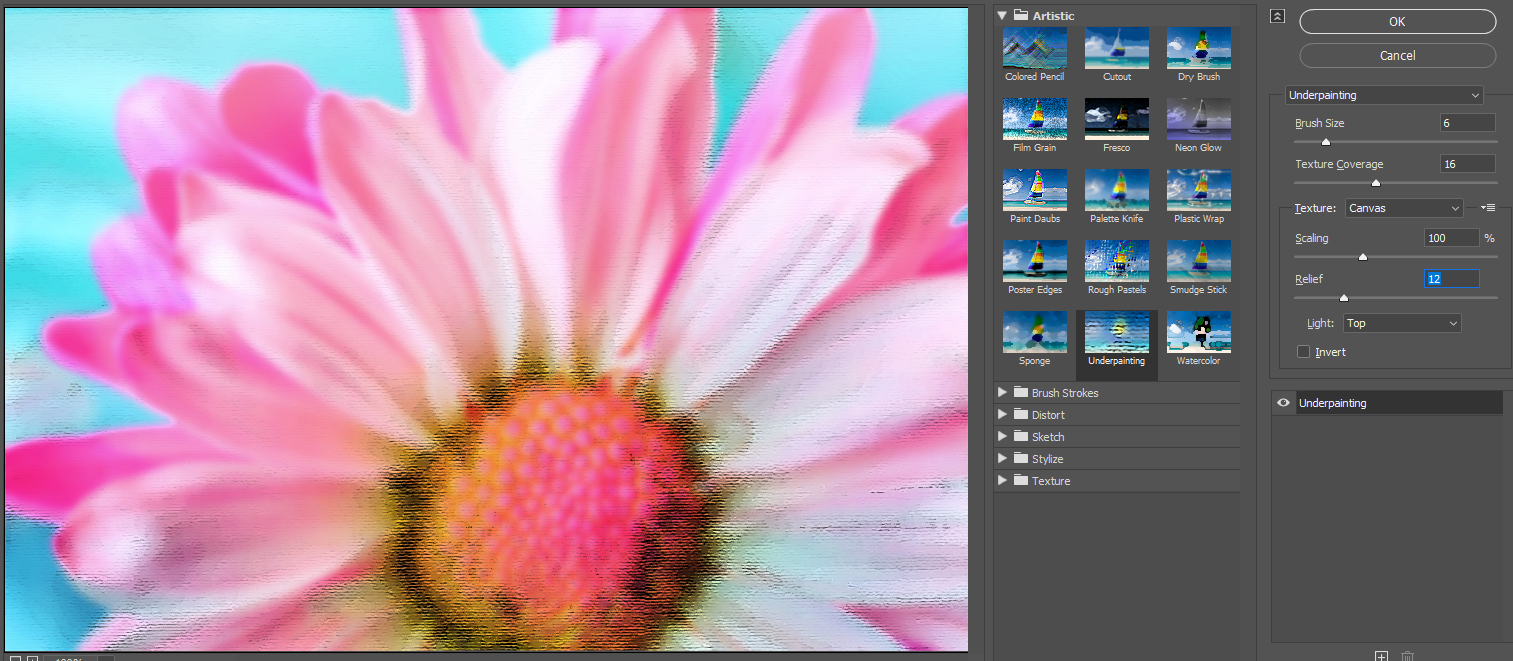The height and width of the screenshot is (661, 1513).
Task: Adjust the Scaling slider handle
Action: point(1362,257)
